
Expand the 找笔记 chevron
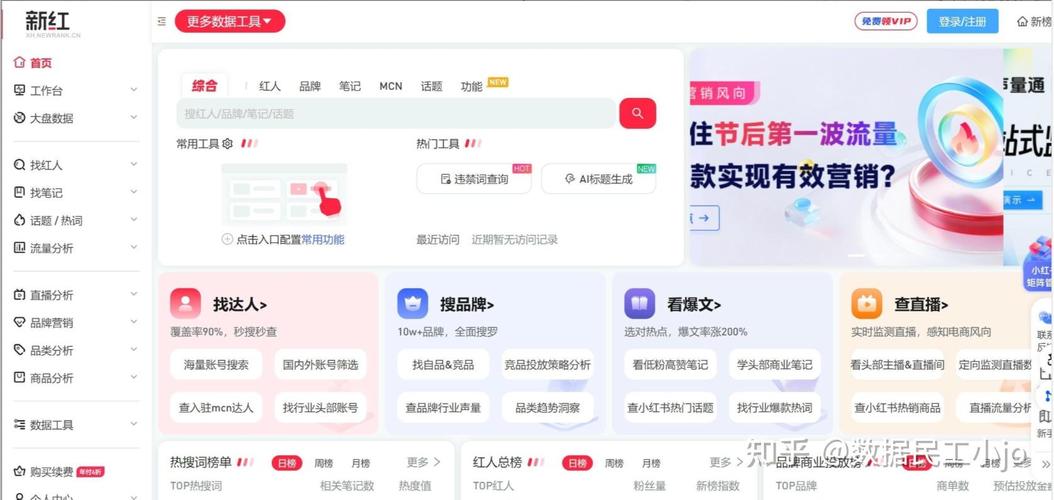point(133,192)
